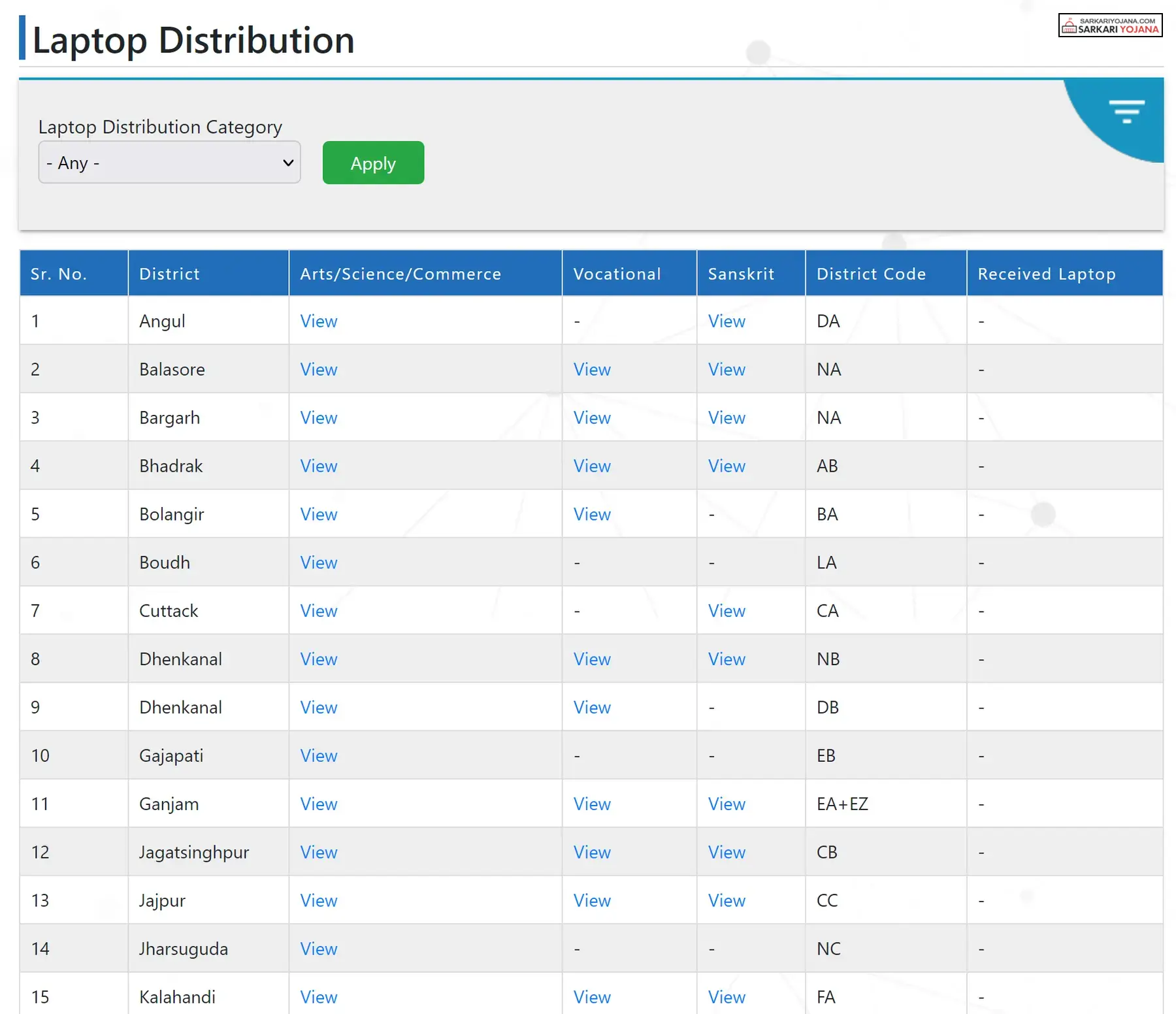Open Sanskrit records for Bhadrak
The image size is (1176, 1014).
point(726,466)
